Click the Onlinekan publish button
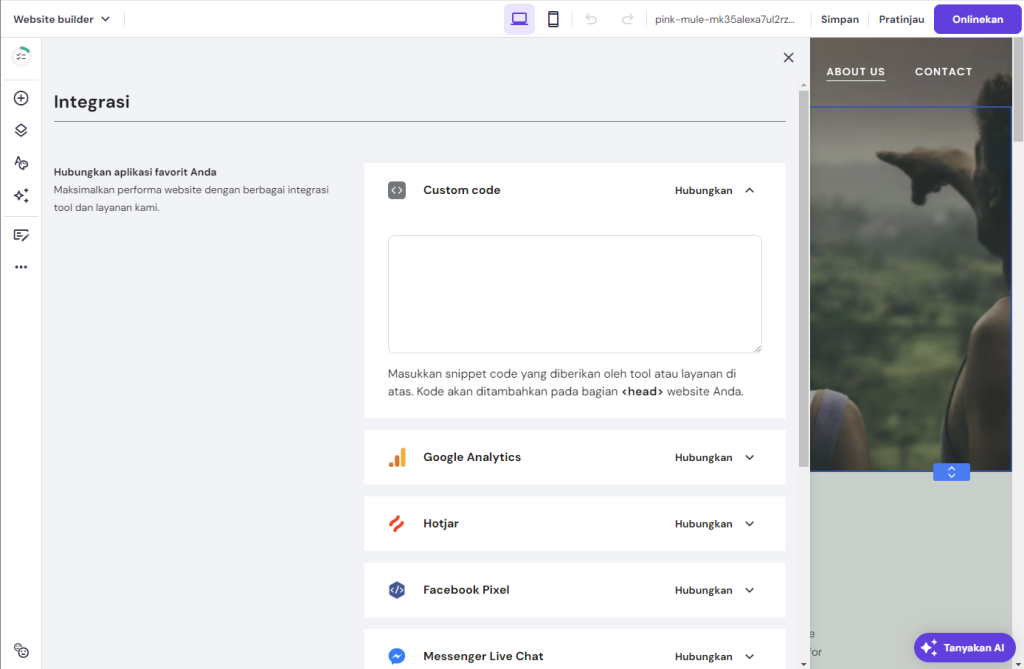This screenshot has width=1024, height=669. (x=977, y=18)
